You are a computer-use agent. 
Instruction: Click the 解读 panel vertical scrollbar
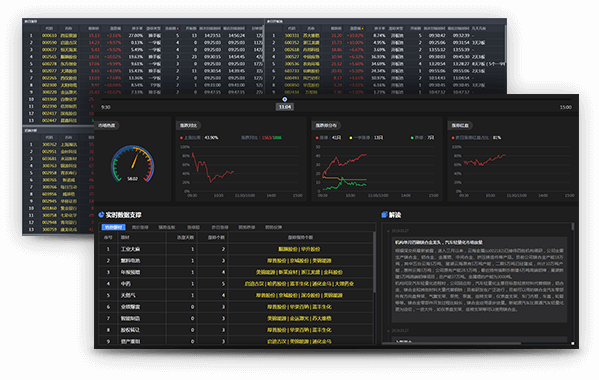573,227
